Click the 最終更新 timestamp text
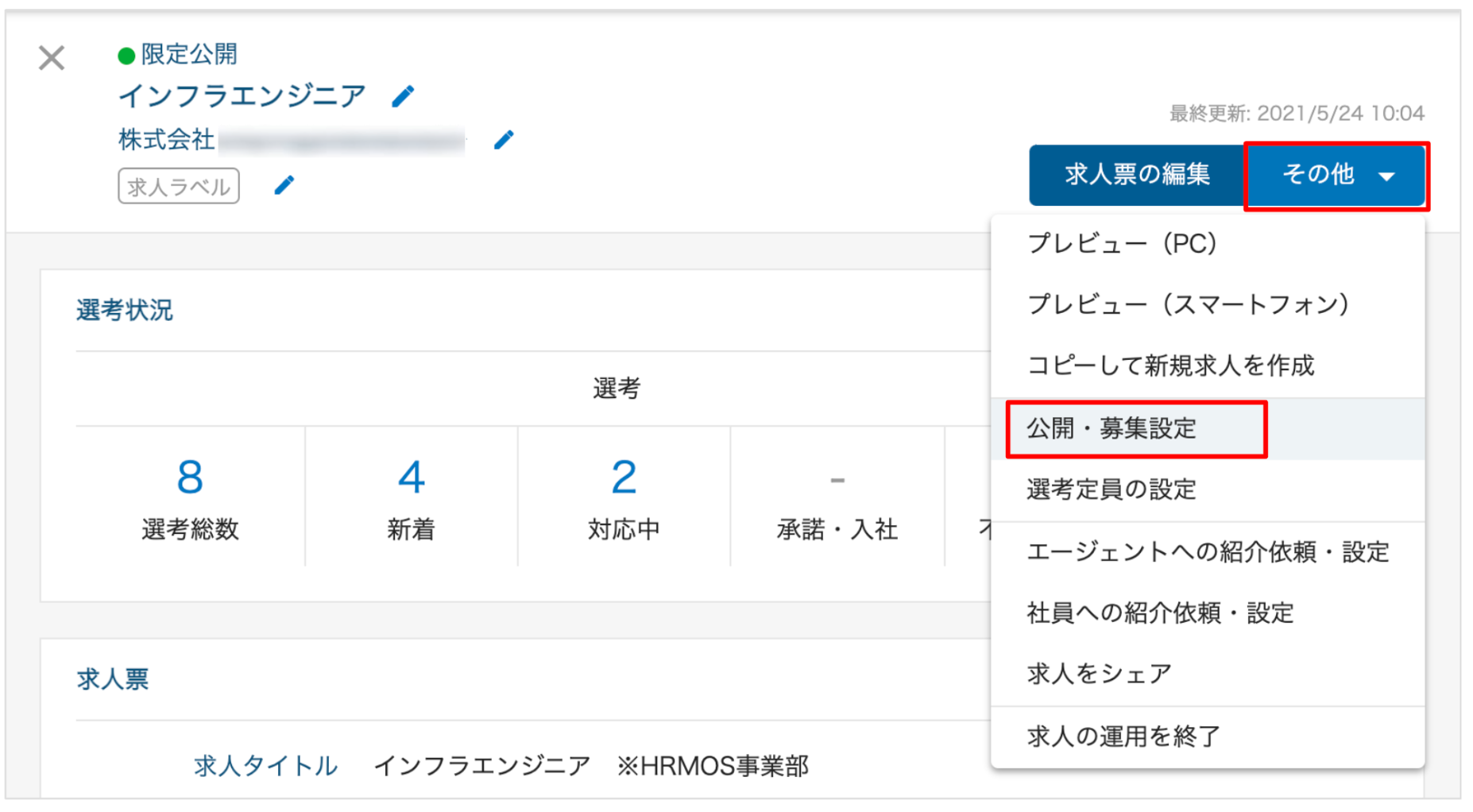 point(1297,114)
